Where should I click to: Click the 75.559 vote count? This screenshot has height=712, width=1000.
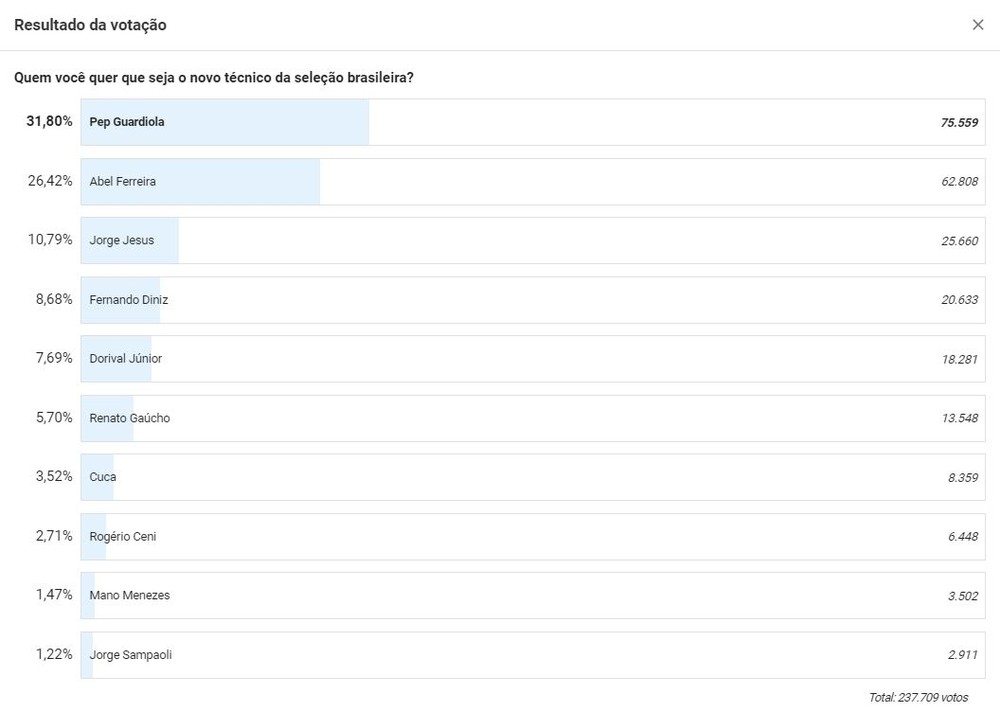pos(959,122)
